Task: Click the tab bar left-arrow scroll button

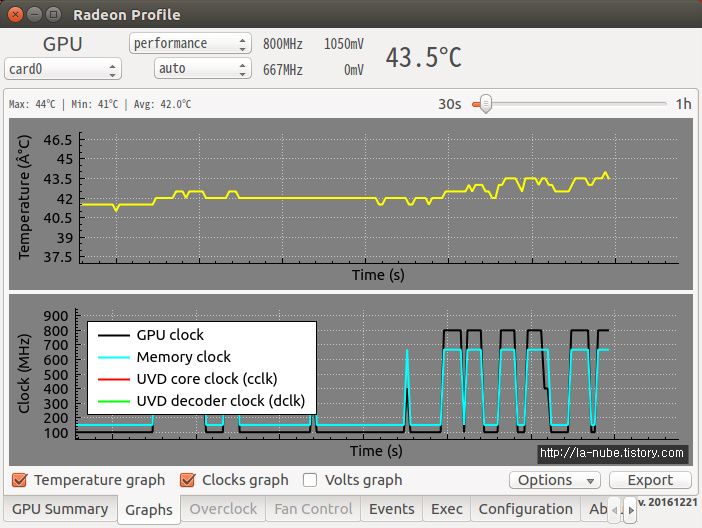Action: [x=615, y=510]
